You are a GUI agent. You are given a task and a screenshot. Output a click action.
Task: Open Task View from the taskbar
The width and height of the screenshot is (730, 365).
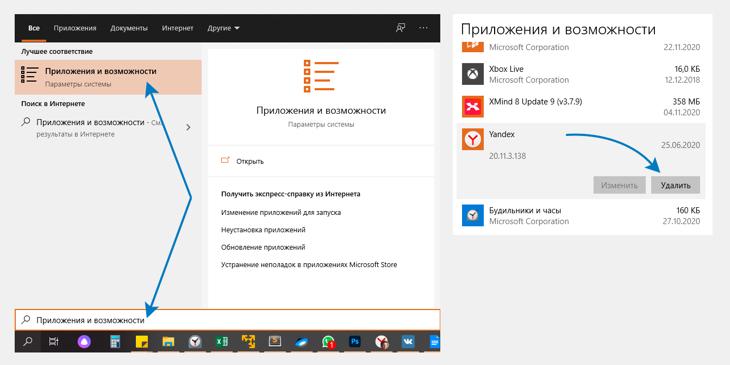pos(53,342)
